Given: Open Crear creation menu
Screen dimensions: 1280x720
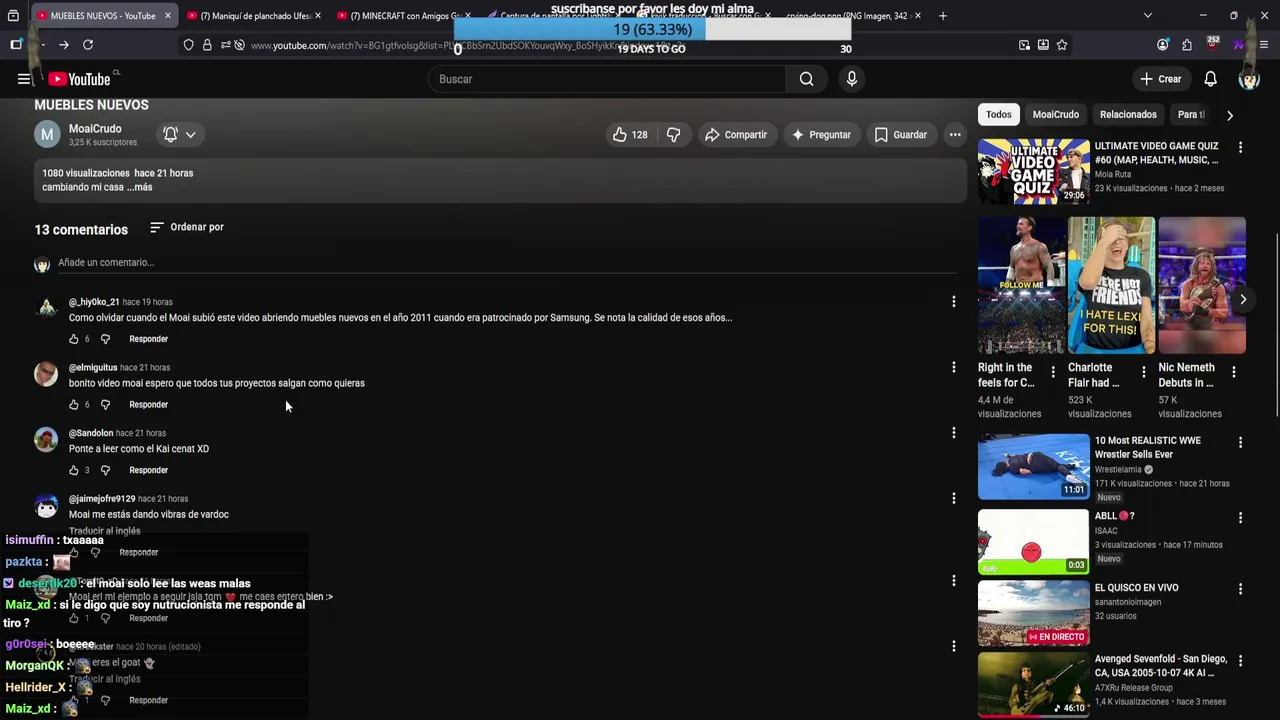Looking at the screenshot, I should click(x=1161, y=79).
